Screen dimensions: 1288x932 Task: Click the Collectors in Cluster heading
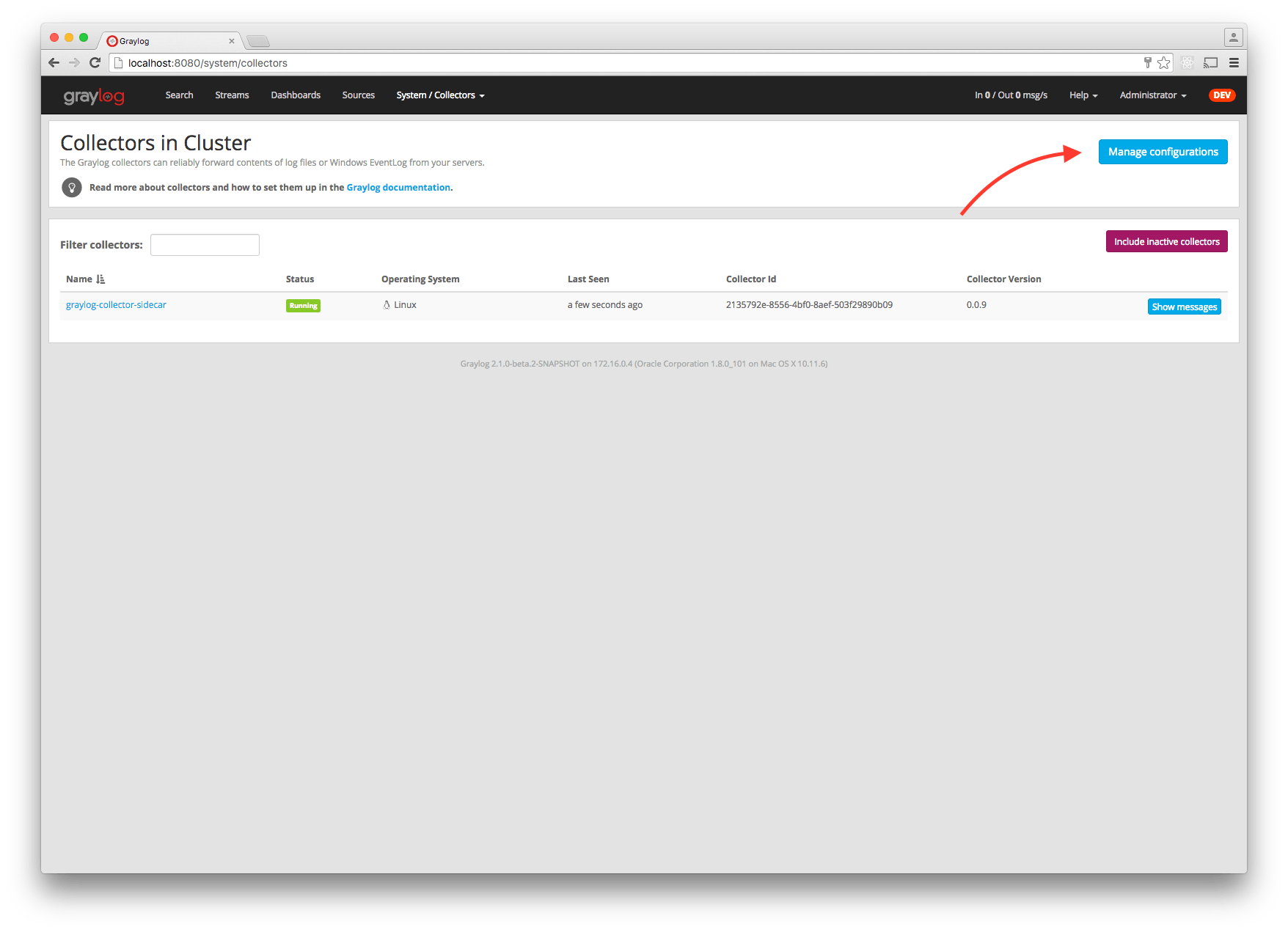click(155, 143)
